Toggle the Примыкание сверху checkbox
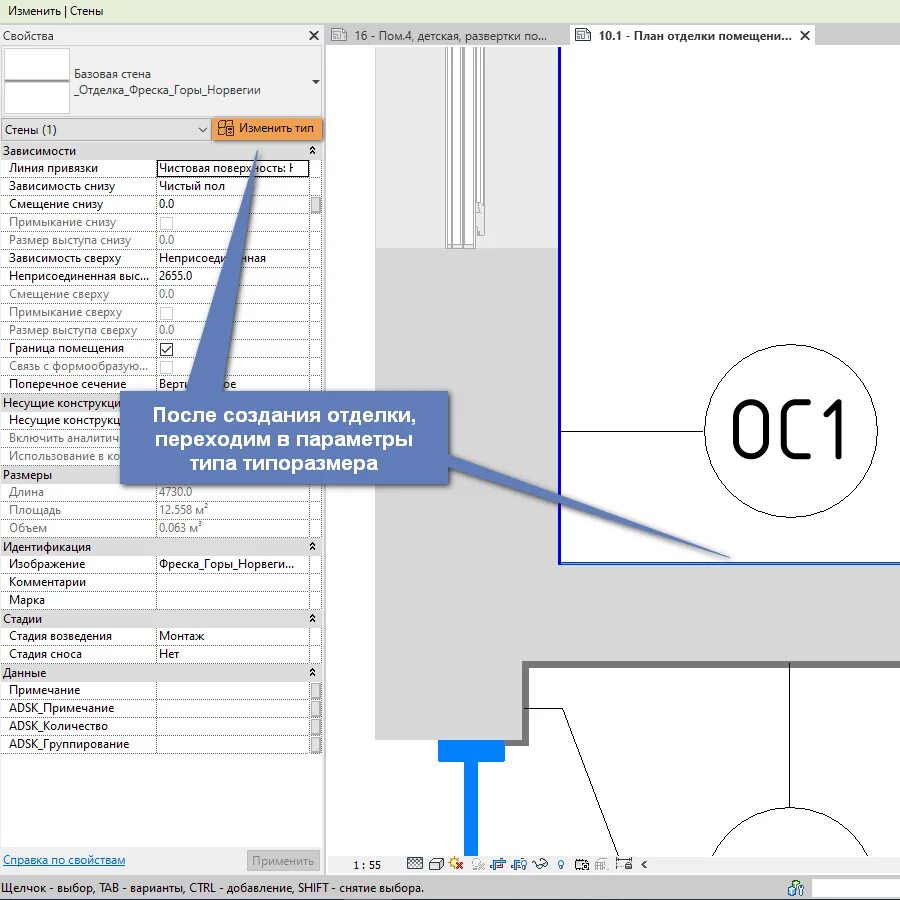This screenshot has height=900, width=900. point(166,313)
